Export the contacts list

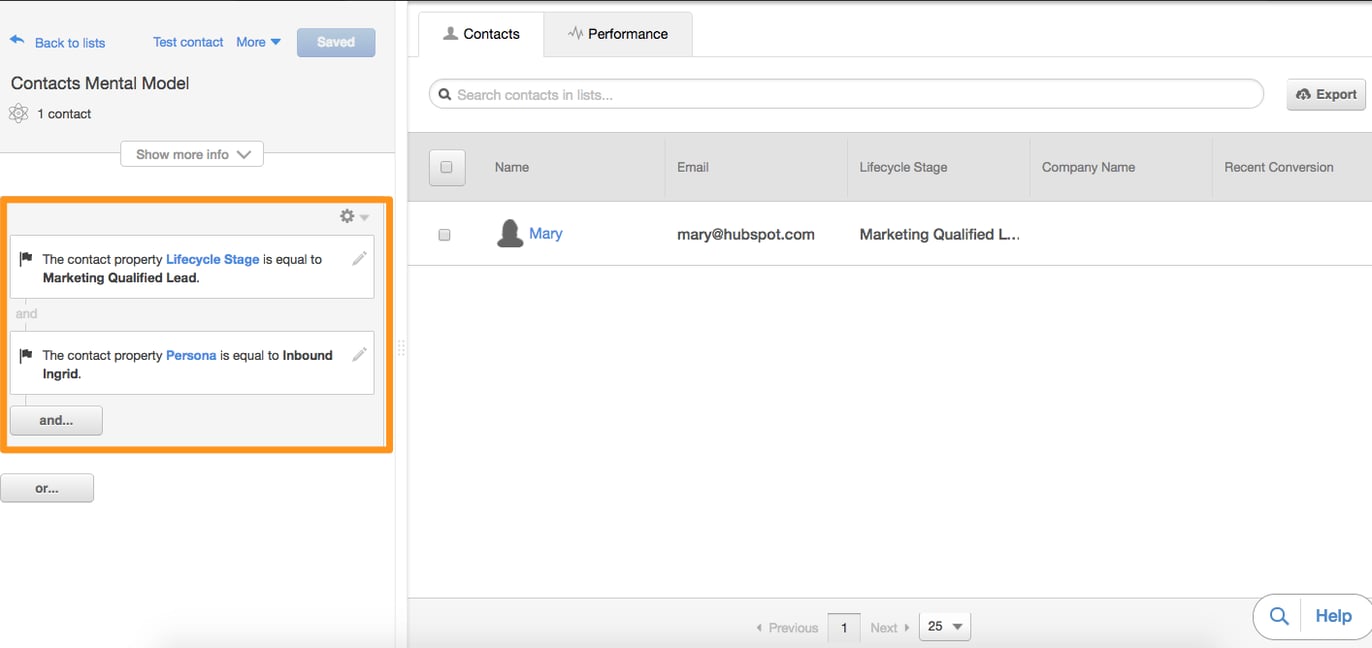tap(1326, 94)
